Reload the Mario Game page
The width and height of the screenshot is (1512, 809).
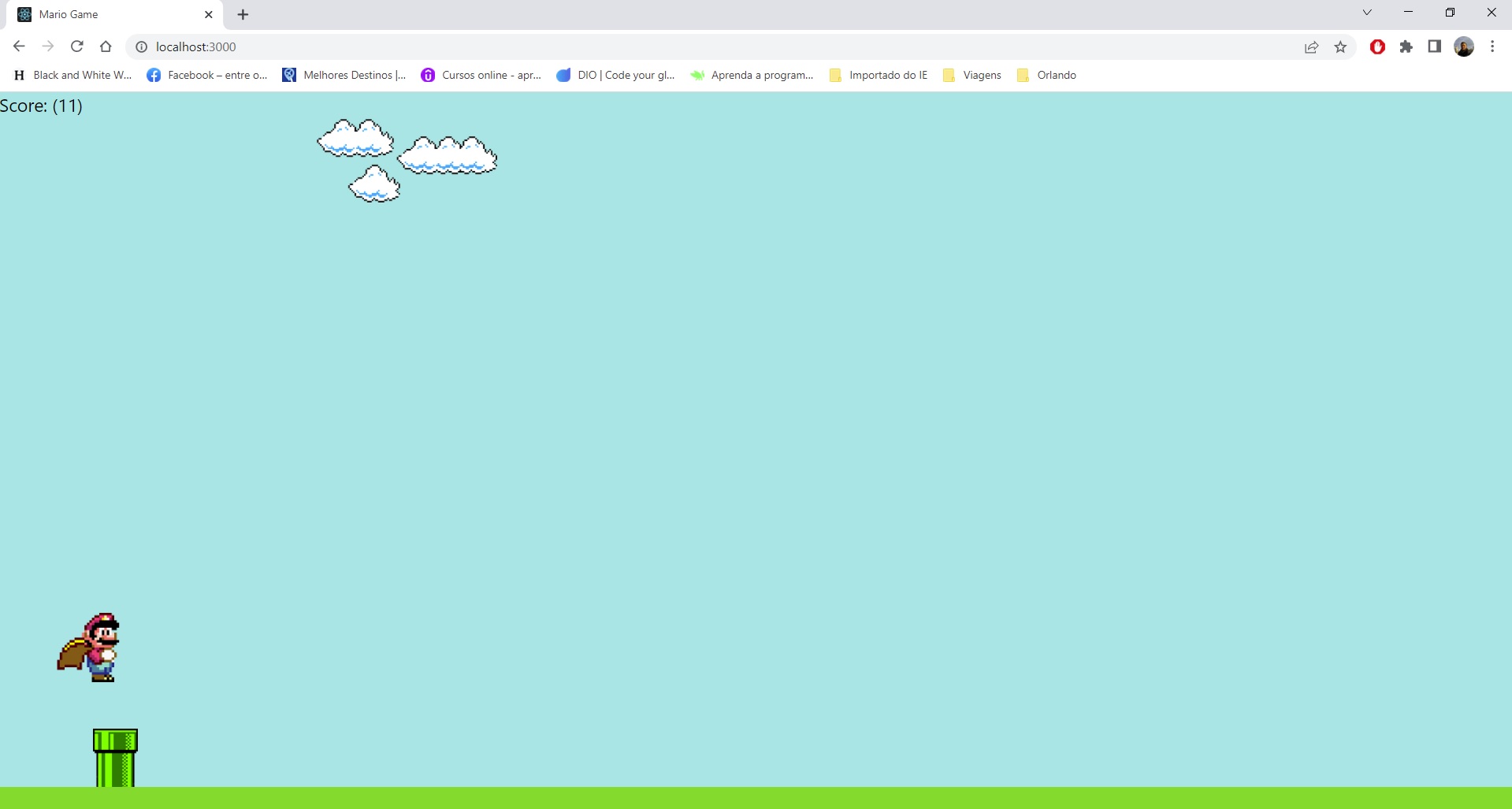pyautogui.click(x=76, y=46)
